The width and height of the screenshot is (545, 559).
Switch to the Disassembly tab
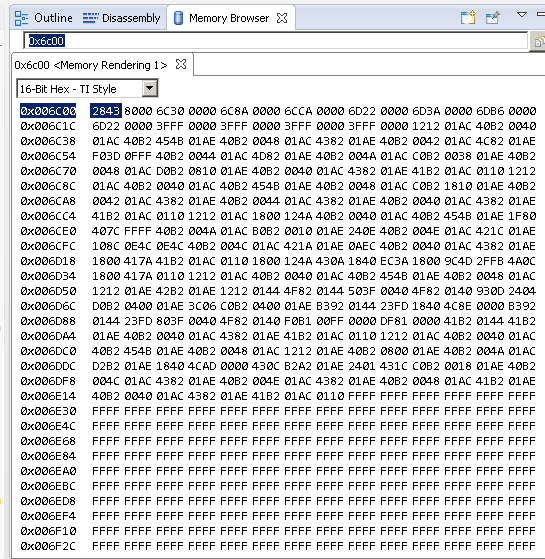point(122,18)
